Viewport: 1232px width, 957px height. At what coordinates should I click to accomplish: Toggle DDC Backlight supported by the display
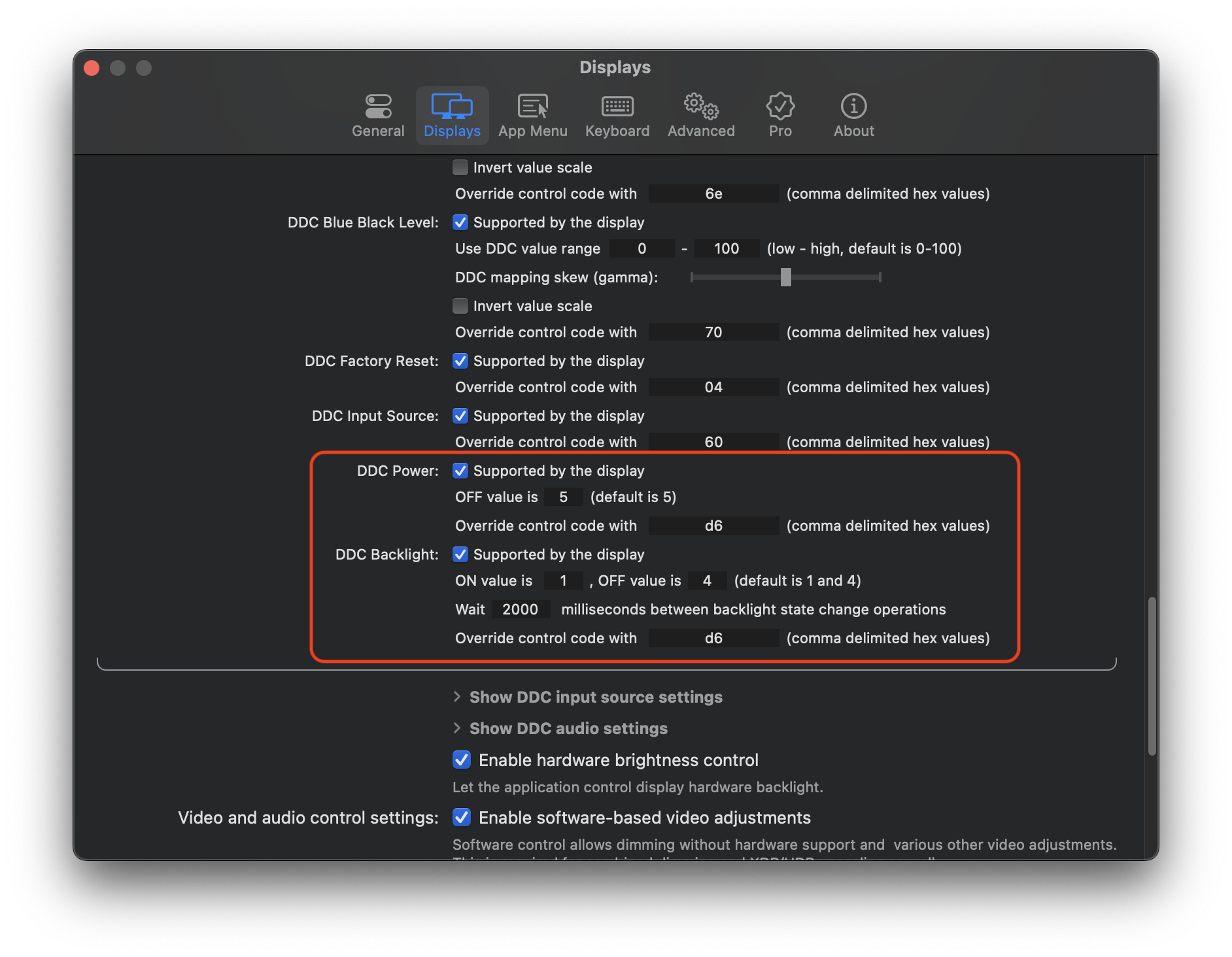(461, 554)
